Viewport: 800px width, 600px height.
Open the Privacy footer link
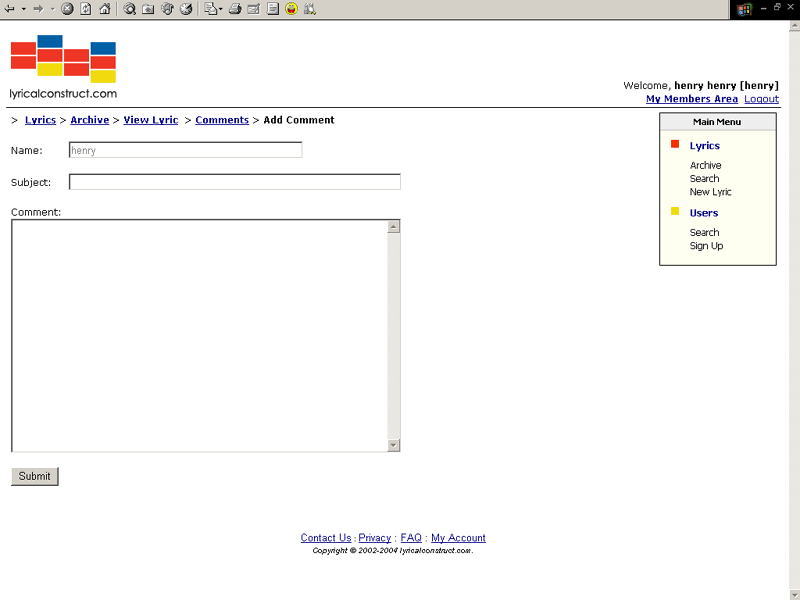tap(374, 538)
